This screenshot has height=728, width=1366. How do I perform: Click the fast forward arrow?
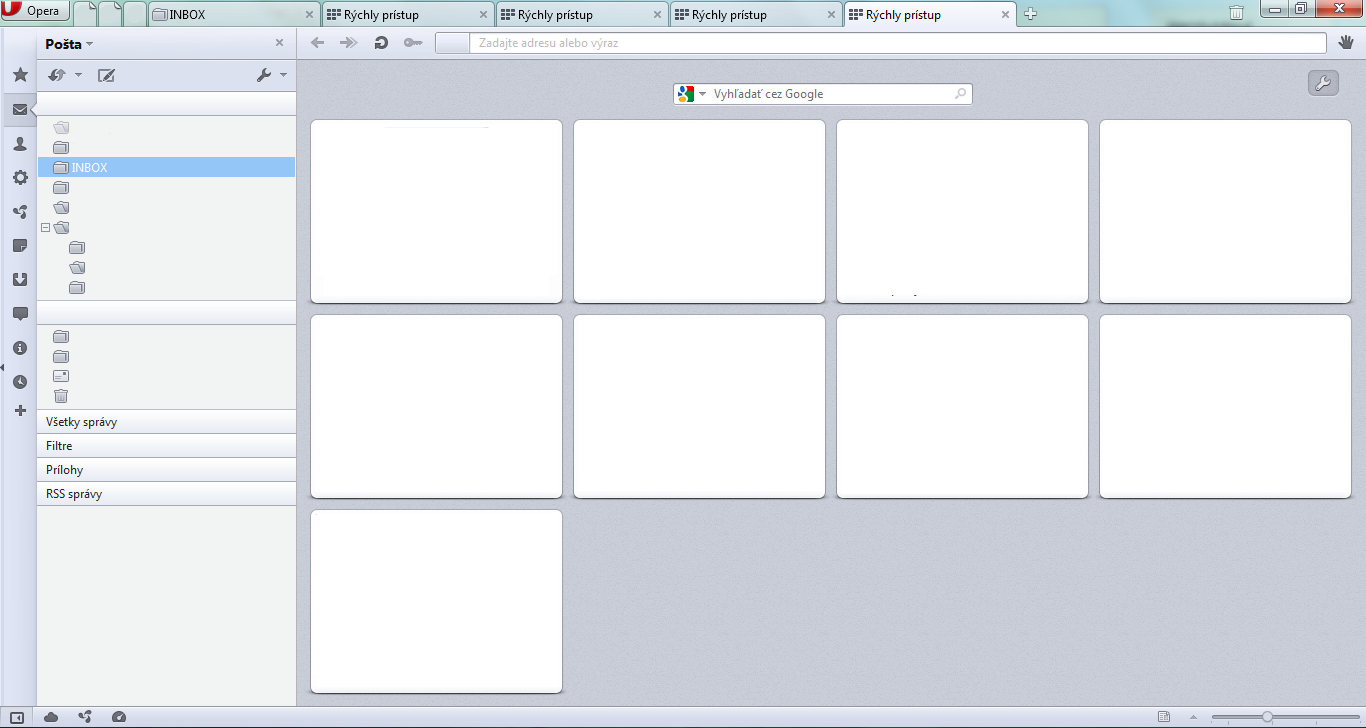(349, 43)
